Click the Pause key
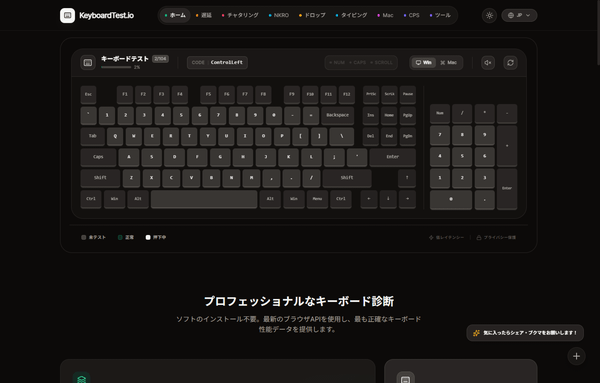Viewport: 600px width, 383px height. [408, 95]
